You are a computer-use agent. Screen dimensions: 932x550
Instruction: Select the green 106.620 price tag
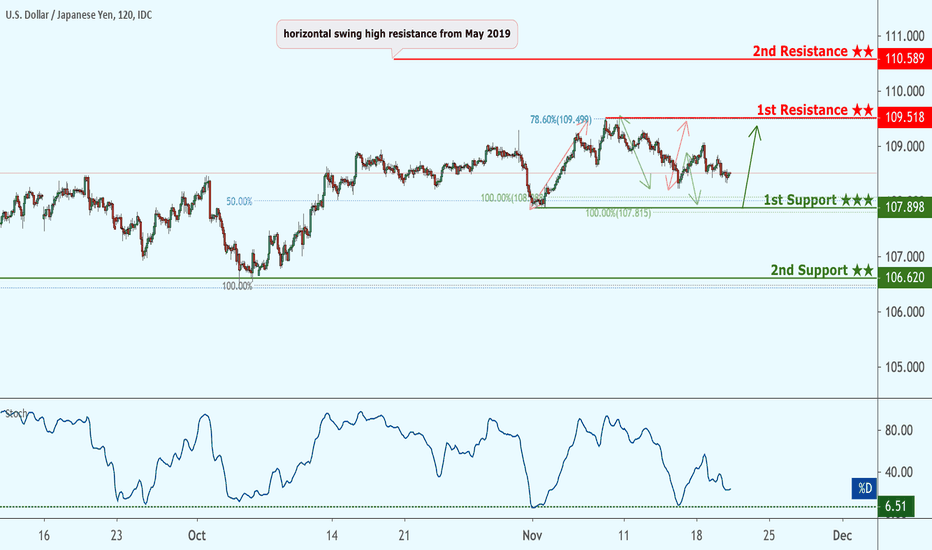coord(903,278)
